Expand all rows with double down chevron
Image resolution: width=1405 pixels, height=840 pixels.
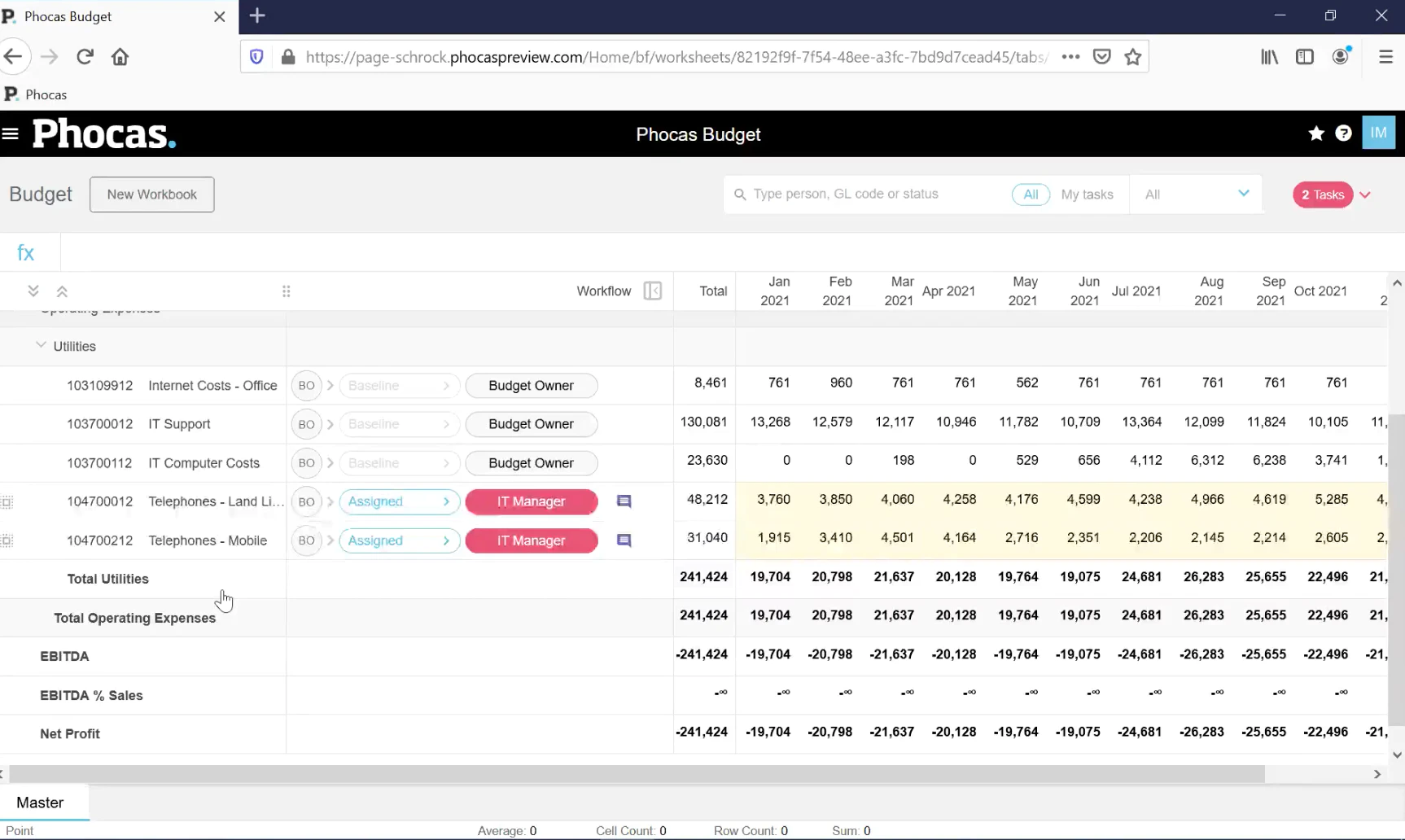coord(33,291)
